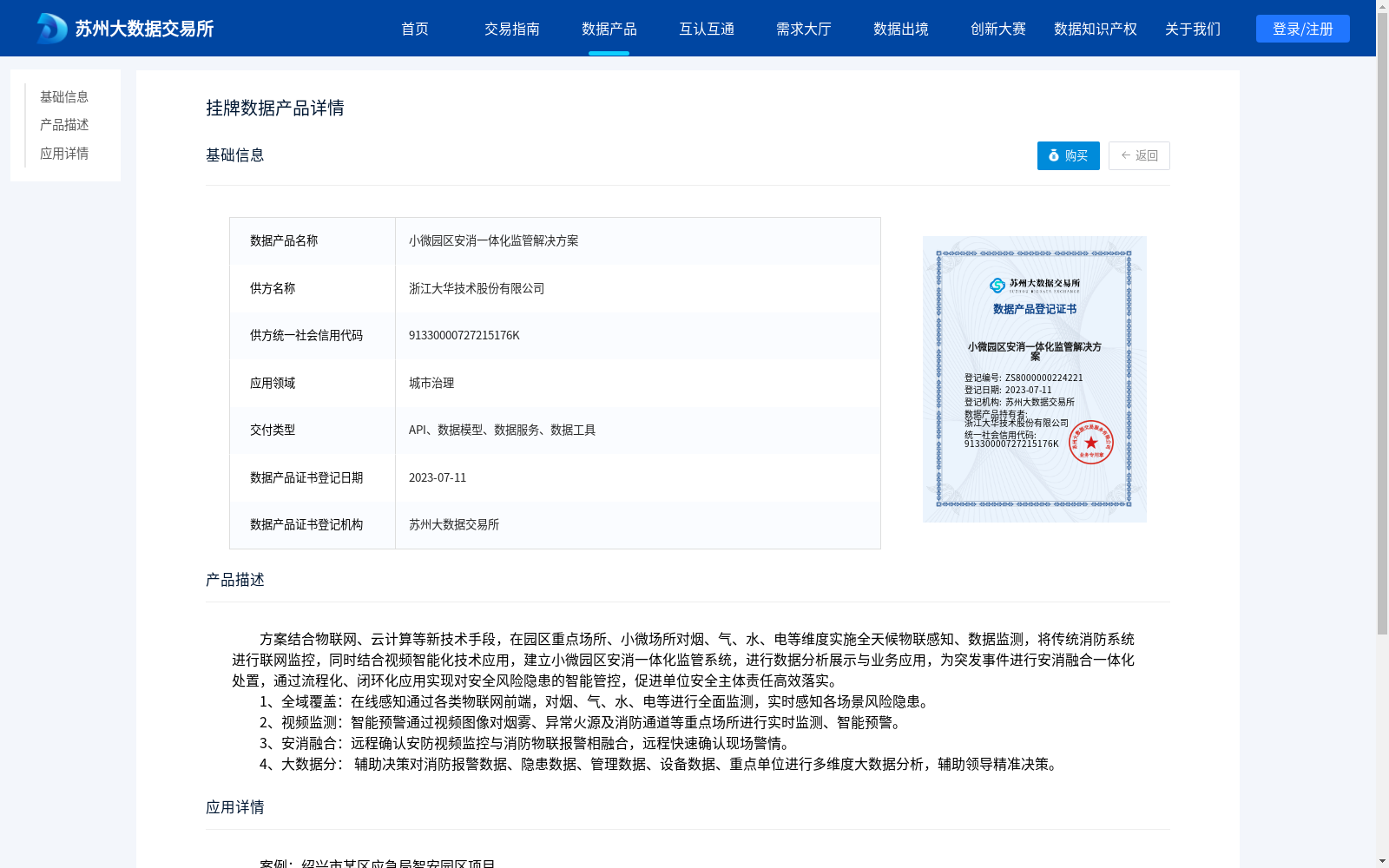Click the line starting 1、全域覆盖
Viewport: 1389px width, 868px height.
point(596,701)
